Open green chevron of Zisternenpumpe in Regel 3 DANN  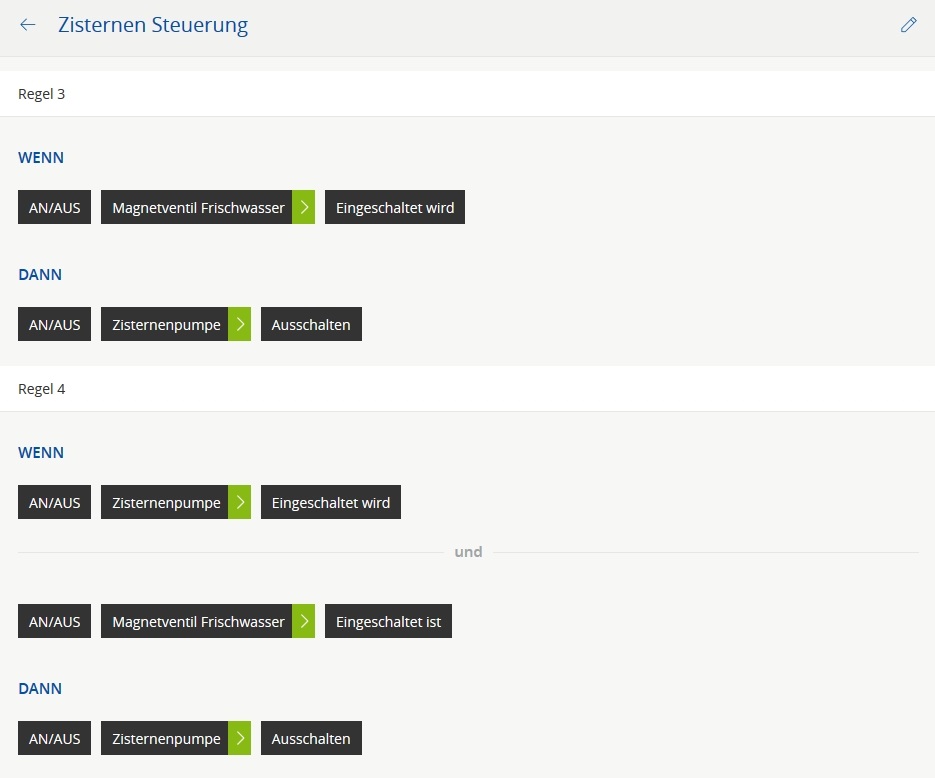(x=240, y=325)
